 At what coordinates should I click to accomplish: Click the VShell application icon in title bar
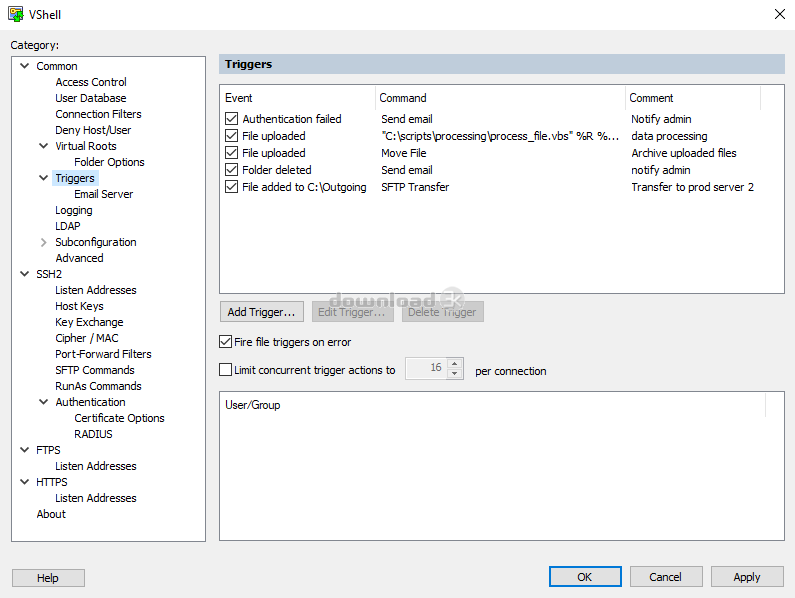click(16, 14)
